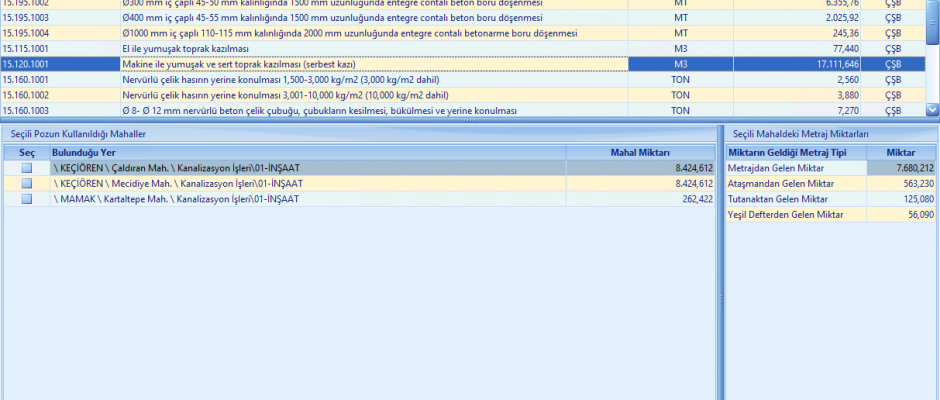The width and height of the screenshot is (940, 400).
Task: Tick the MAMAK Kartaltepe Mah. checkbox
Action: point(27,199)
